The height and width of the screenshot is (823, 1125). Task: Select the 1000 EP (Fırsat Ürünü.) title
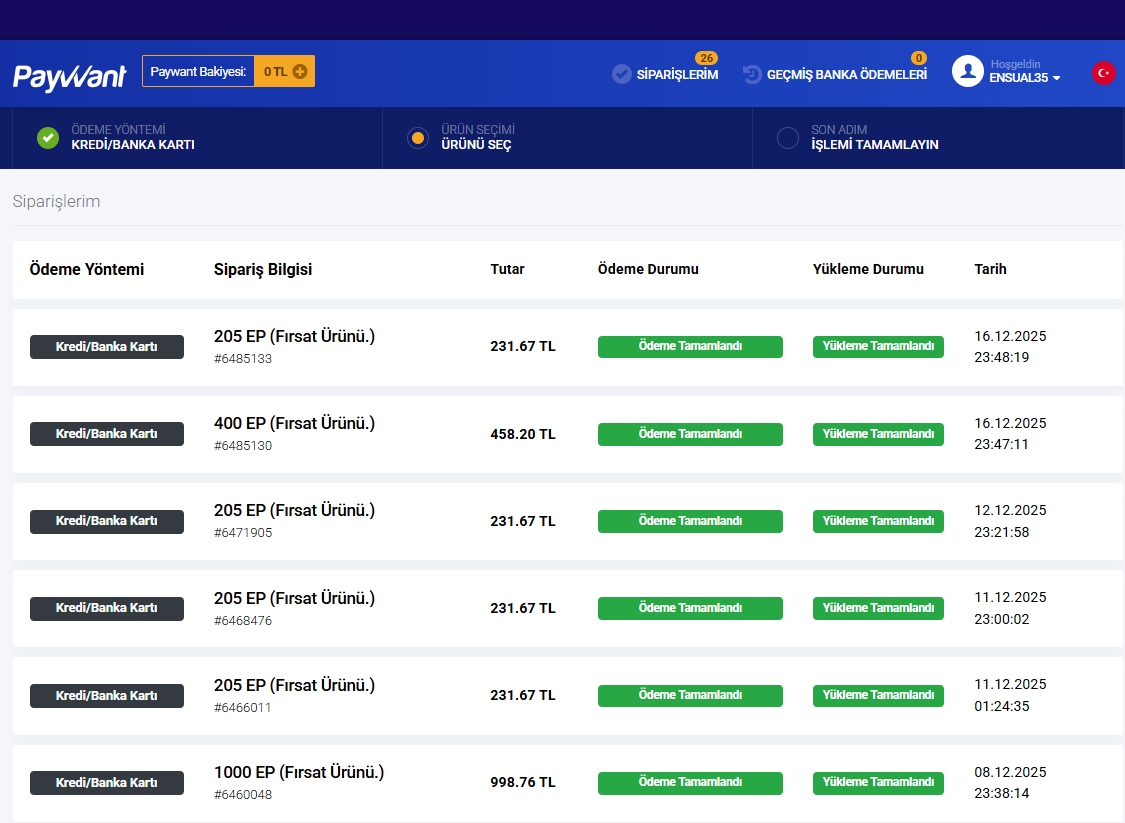coord(299,773)
